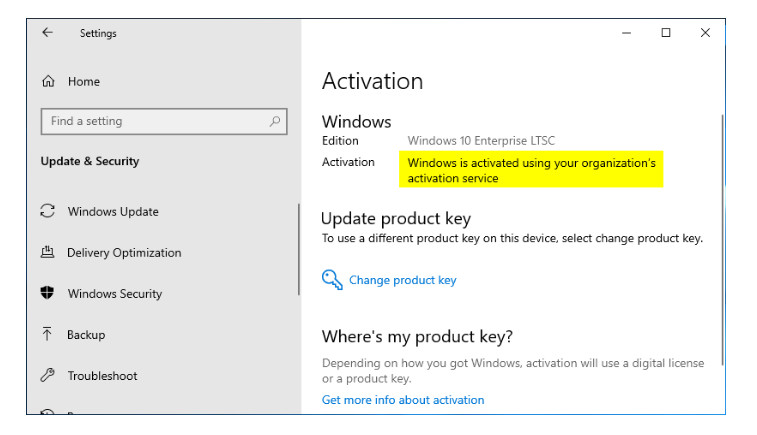757x435 pixels.
Task: Click the main page vertical scrollbar
Action: pos(722,240)
